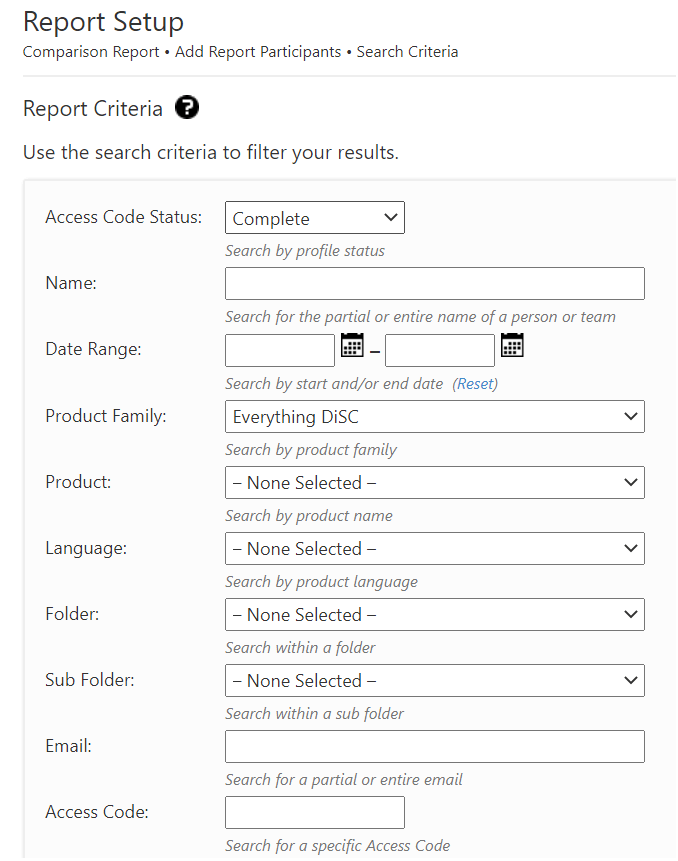Open the Folder dropdown

pyautogui.click(x=434, y=614)
